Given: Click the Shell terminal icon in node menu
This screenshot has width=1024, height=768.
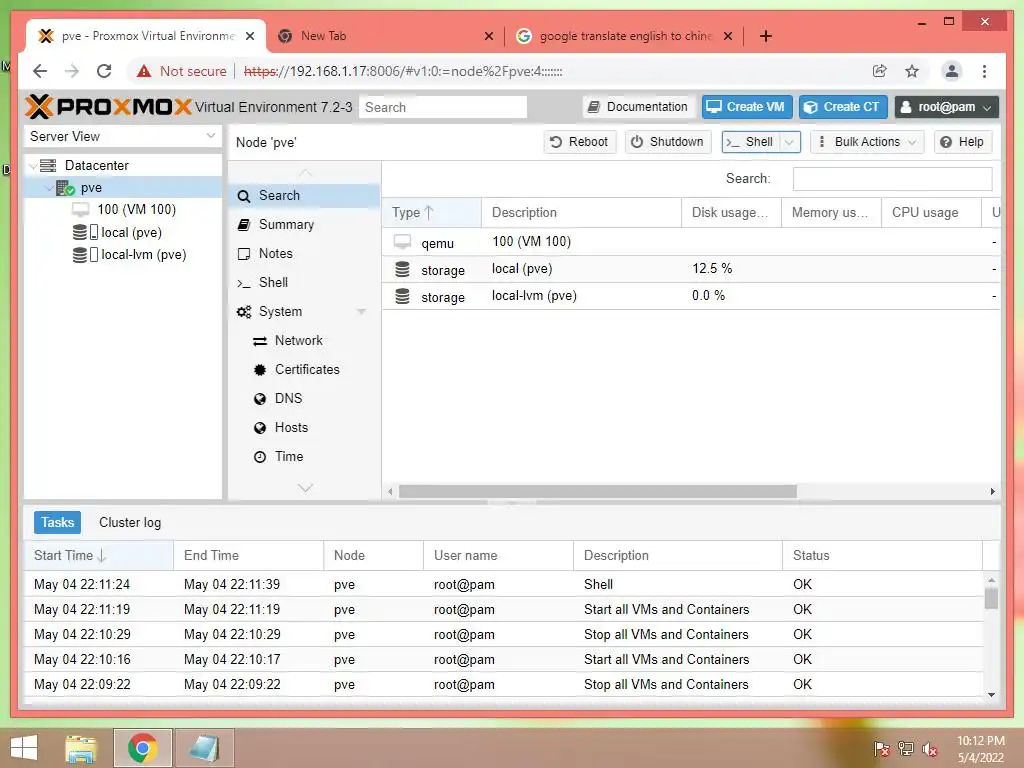Looking at the screenshot, I should 244,283.
